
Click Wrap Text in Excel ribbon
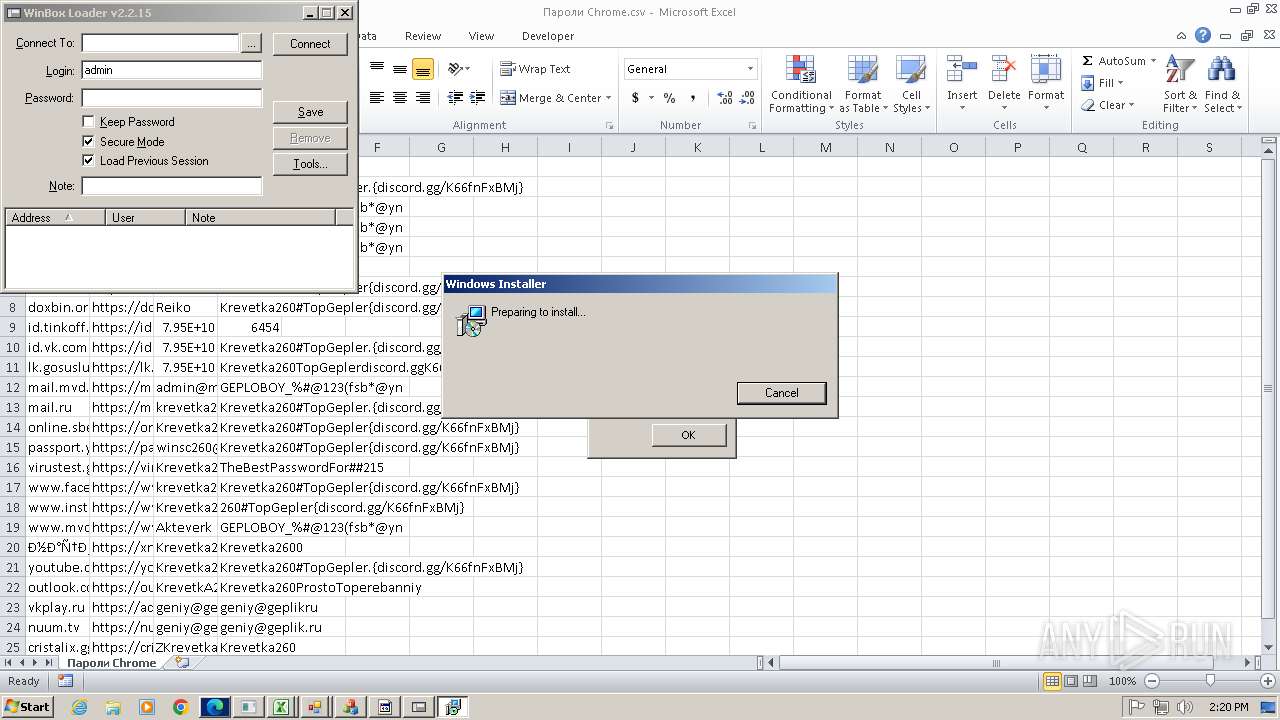pos(536,69)
